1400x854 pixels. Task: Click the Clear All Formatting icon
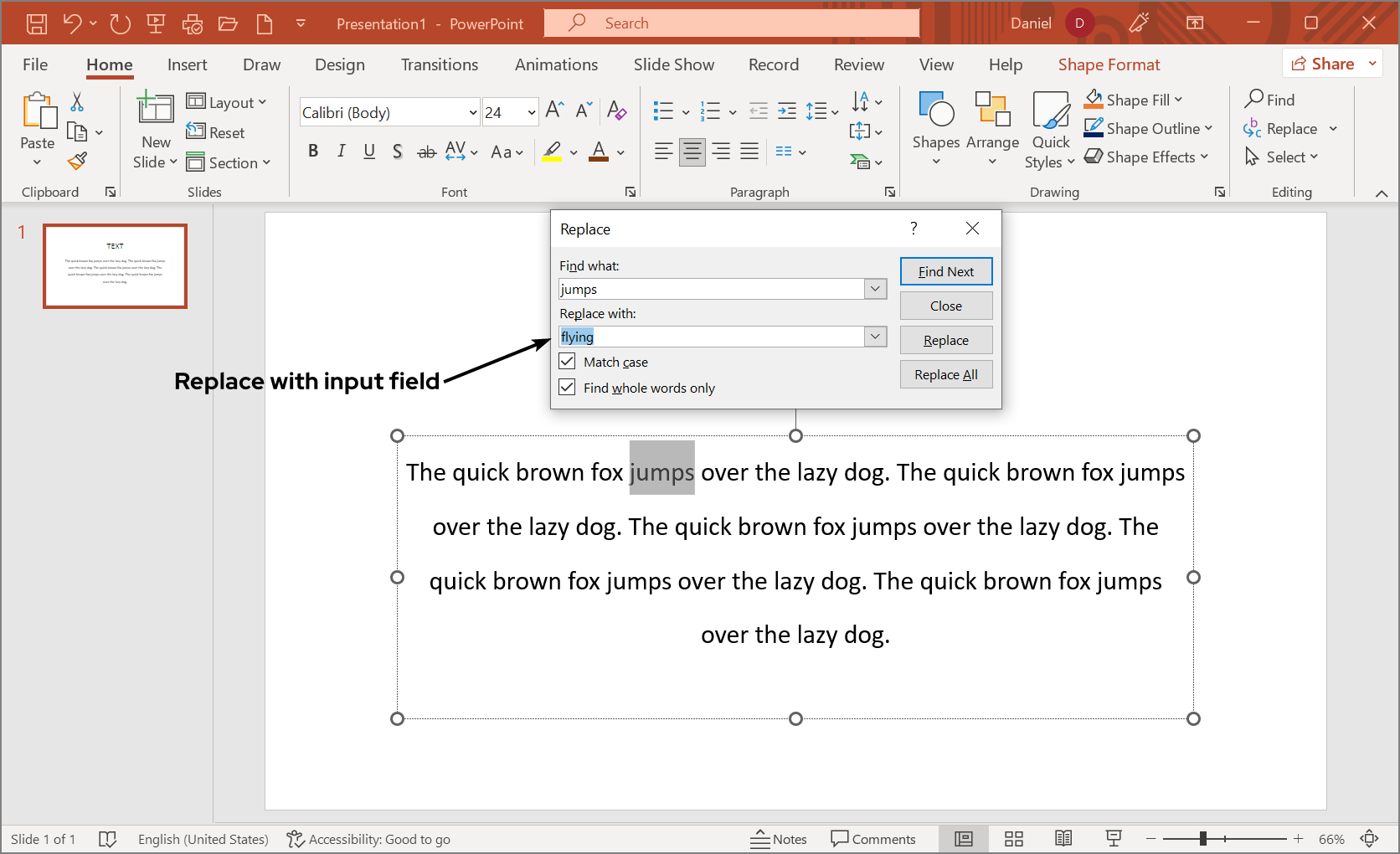(x=617, y=111)
